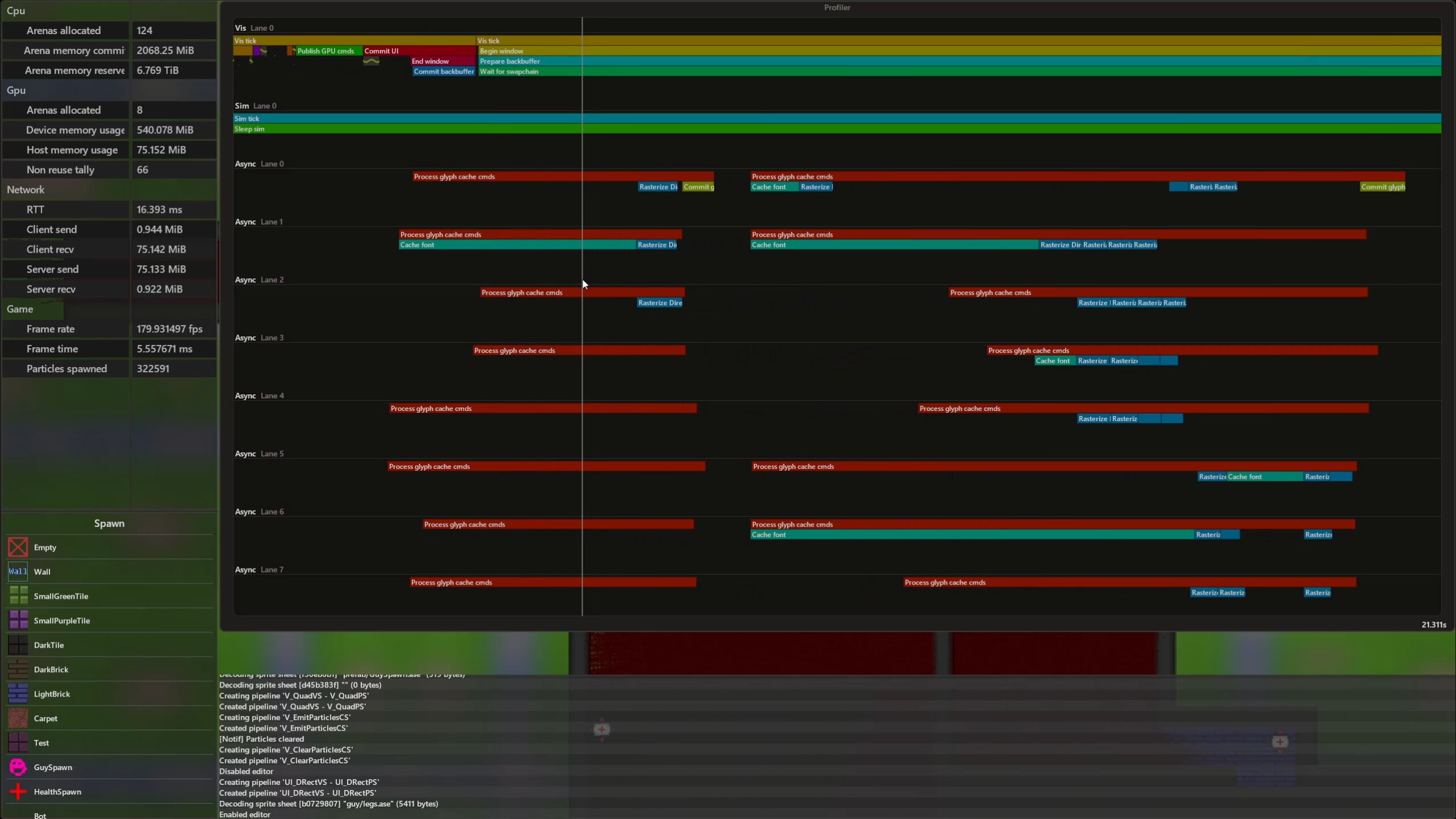Pick the SmallGreenTile icon

click(18, 596)
